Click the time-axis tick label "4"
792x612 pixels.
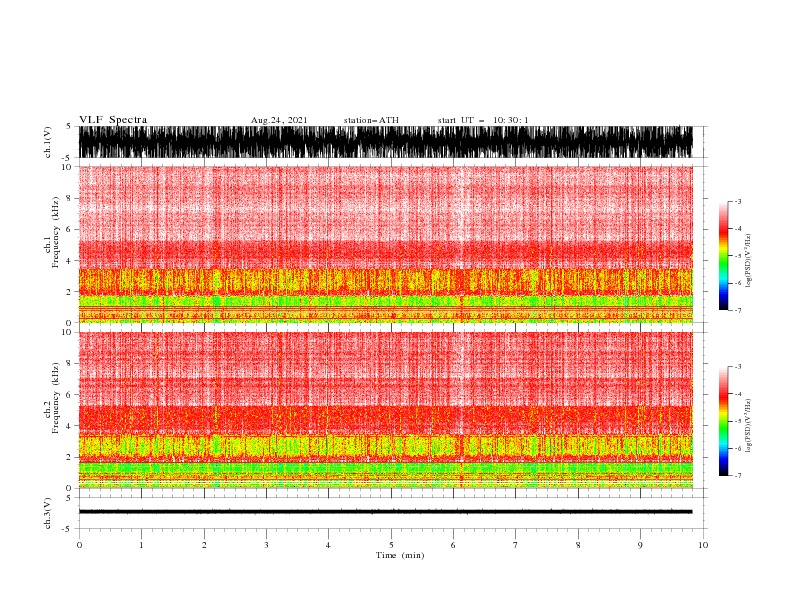[x=328, y=545]
